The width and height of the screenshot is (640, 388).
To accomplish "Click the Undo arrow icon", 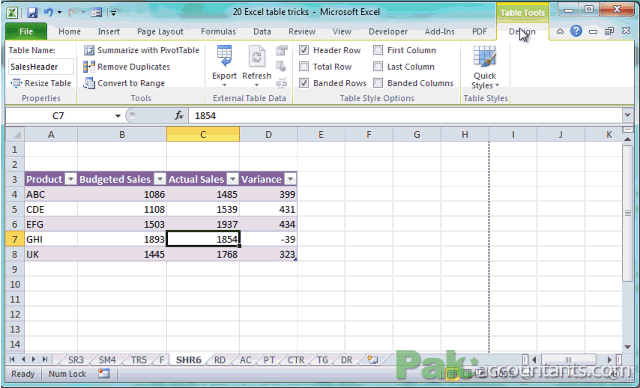I will point(49,13).
